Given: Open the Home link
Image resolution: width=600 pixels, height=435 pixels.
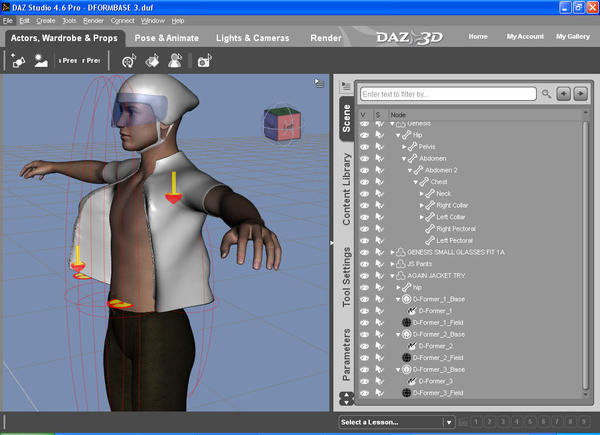Looking at the screenshot, I should click(478, 36).
